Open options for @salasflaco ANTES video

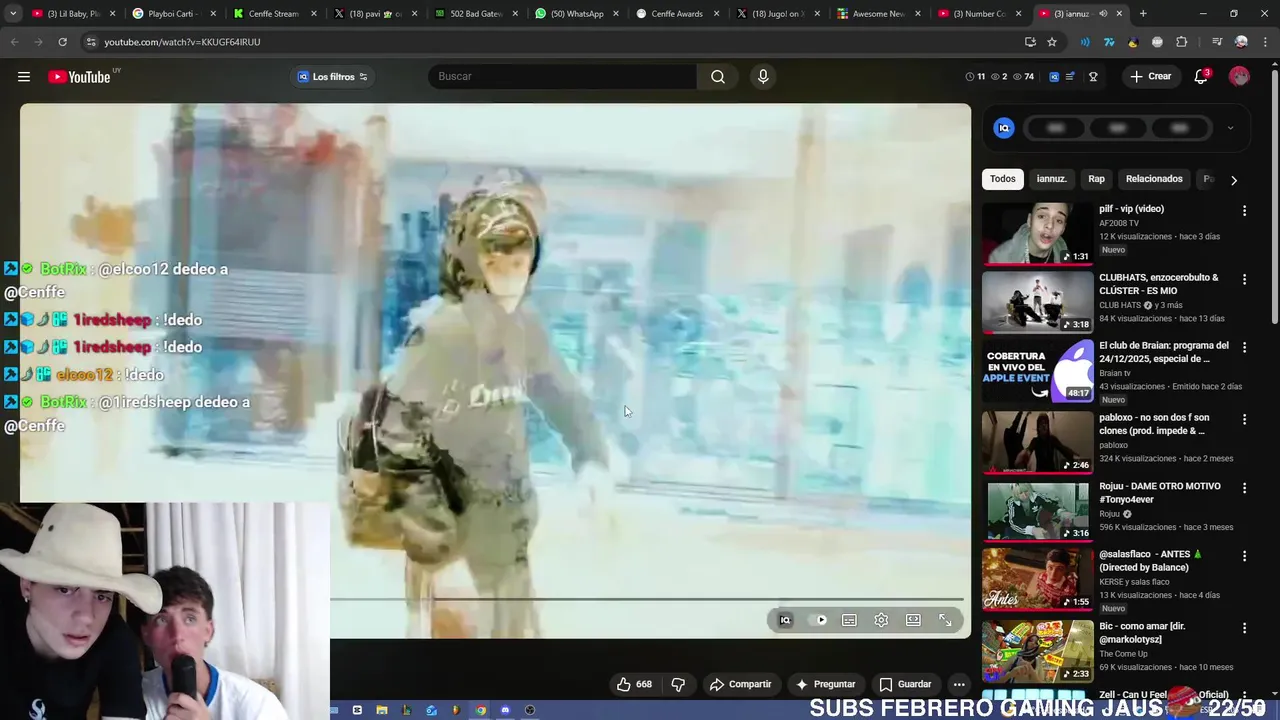click(1244, 555)
